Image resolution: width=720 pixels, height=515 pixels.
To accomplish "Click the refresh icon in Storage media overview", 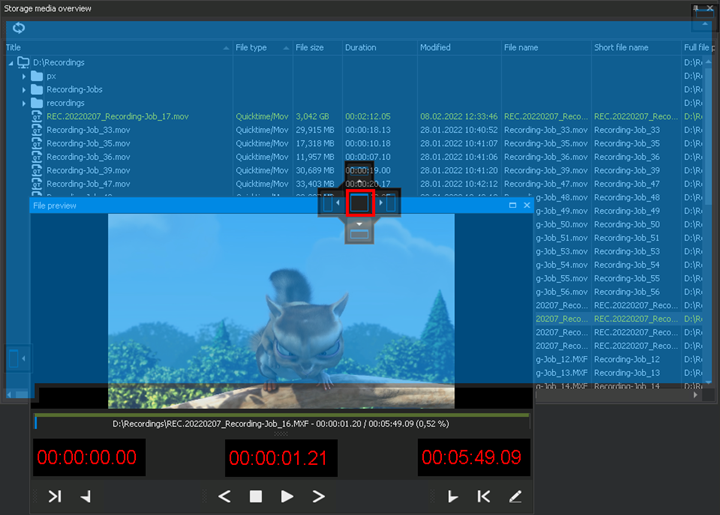I will click(19, 28).
